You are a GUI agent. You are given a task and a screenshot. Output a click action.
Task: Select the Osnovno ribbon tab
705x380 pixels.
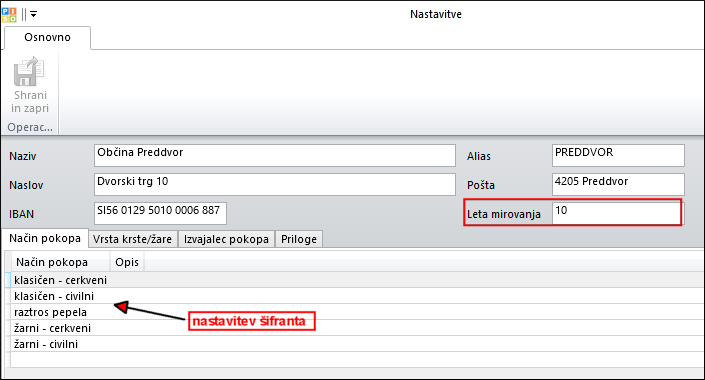pos(47,37)
